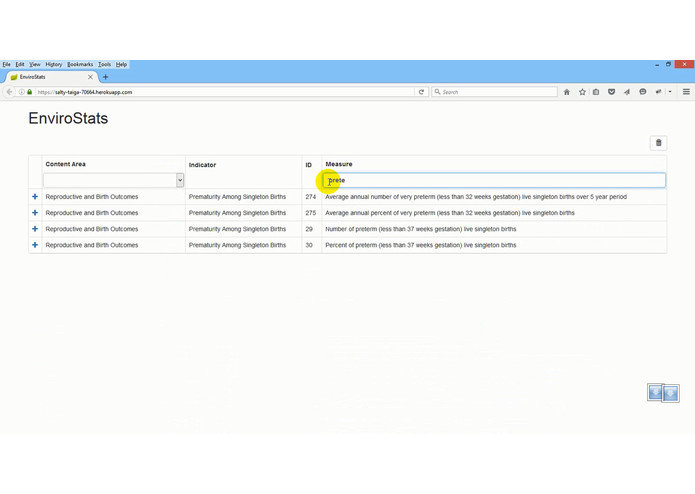Open the History menu

54,64
